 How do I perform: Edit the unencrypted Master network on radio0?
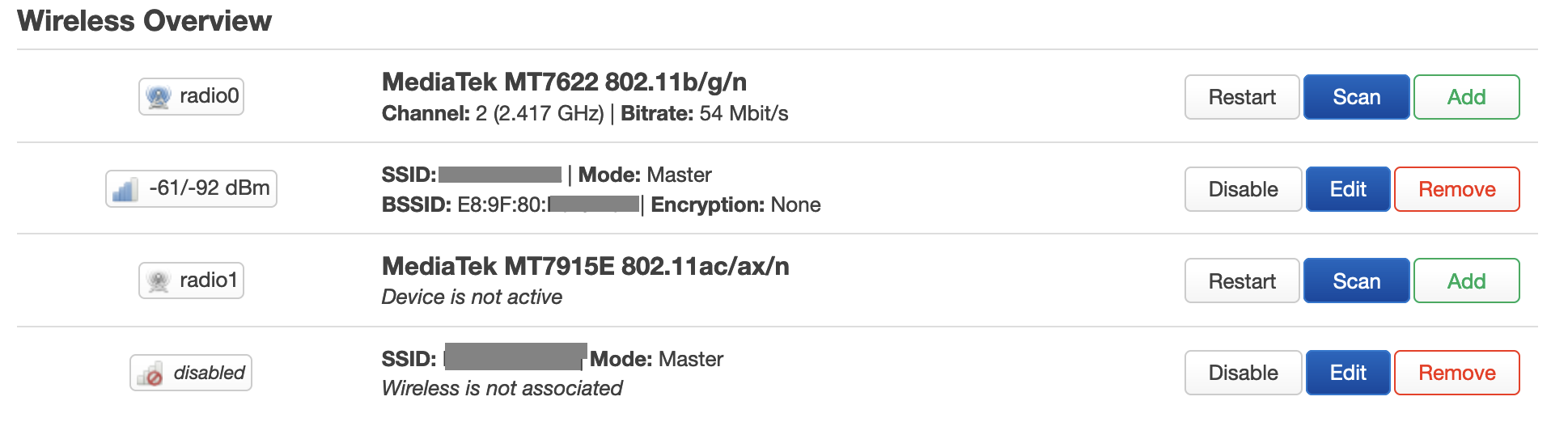click(1348, 189)
